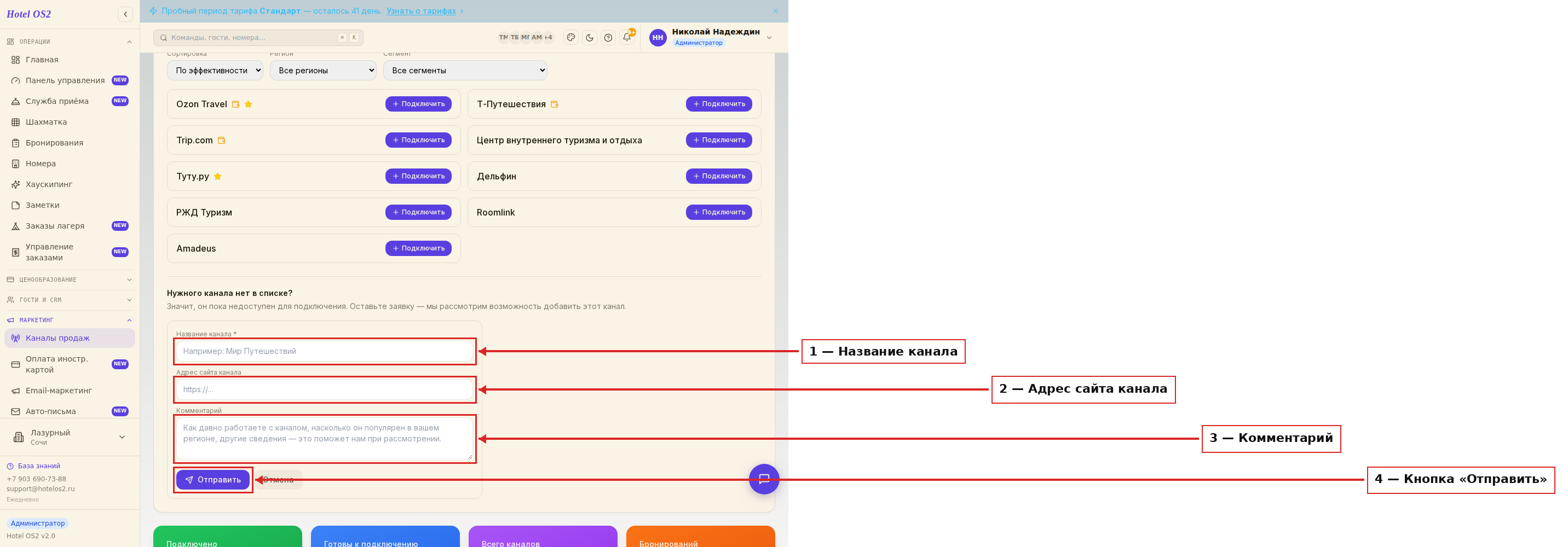Open Управление заказами
The image size is (1568, 547).
click(70, 252)
